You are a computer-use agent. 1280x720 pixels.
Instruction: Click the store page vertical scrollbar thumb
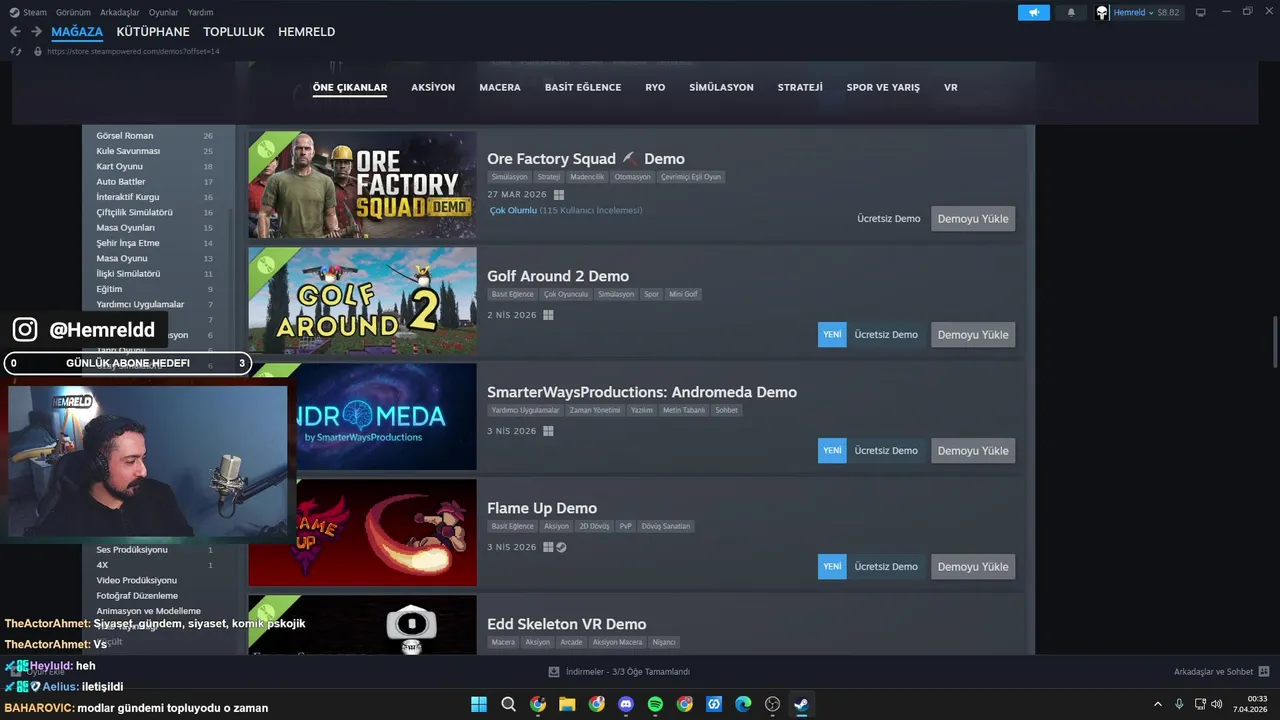1275,341
